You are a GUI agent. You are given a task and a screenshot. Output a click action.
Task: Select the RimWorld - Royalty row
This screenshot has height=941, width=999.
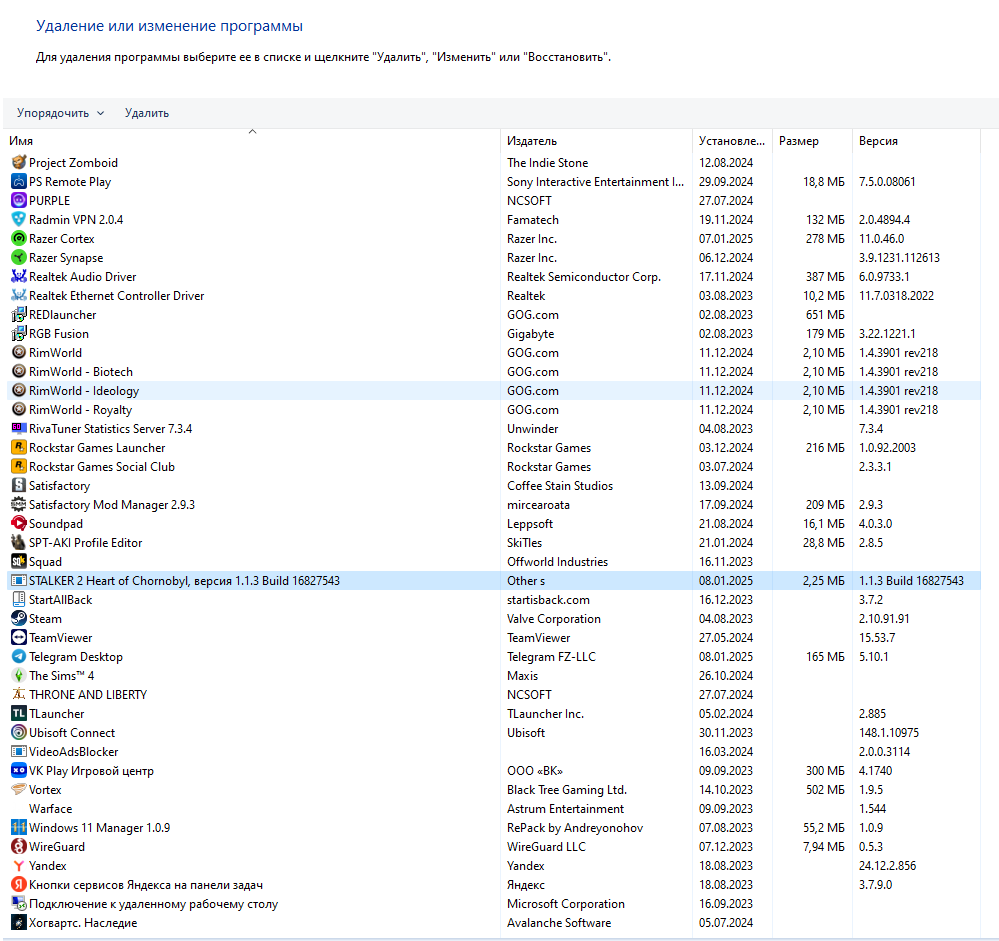pos(80,410)
